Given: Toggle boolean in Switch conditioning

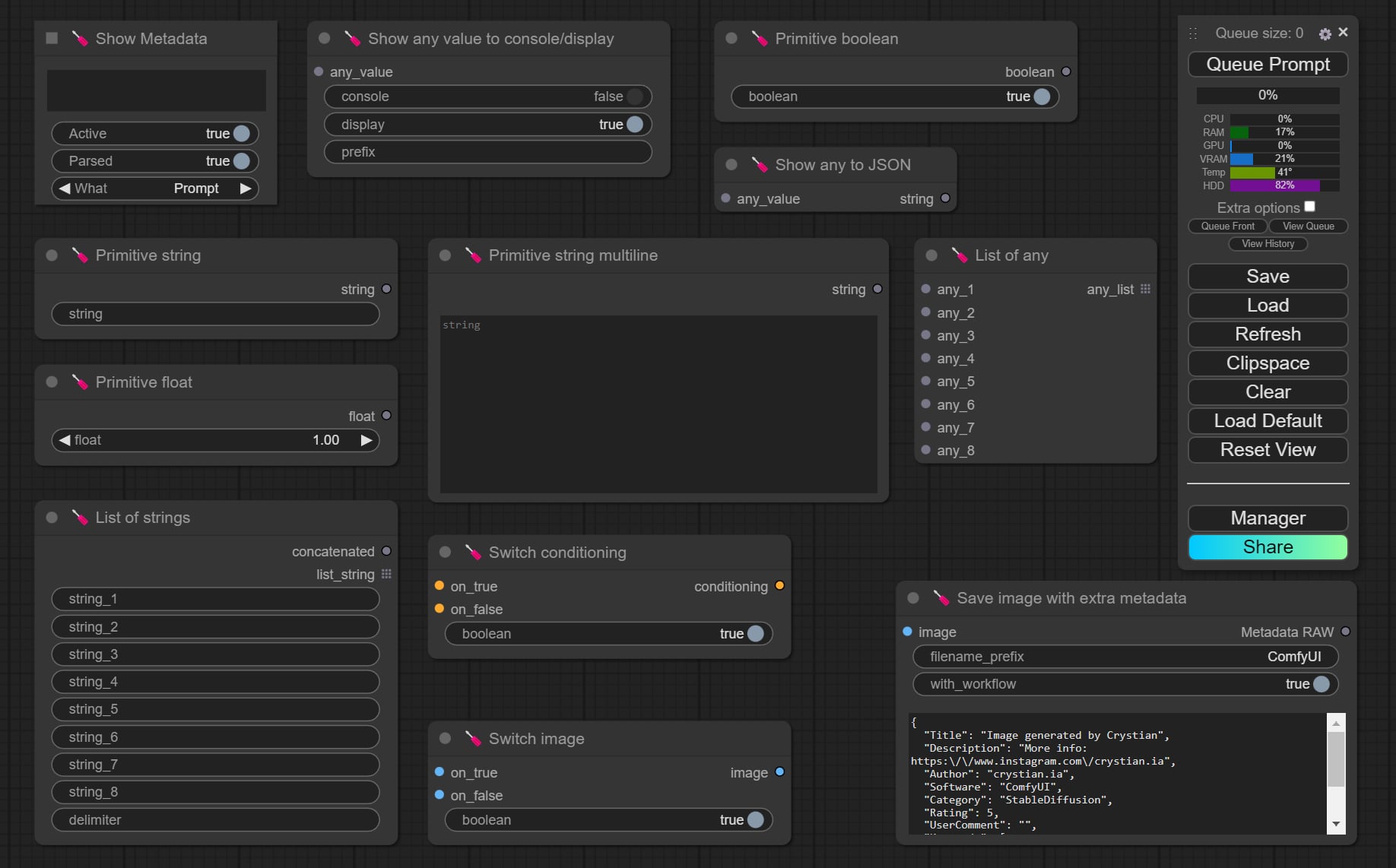Looking at the screenshot, I should tap(608, 634).
